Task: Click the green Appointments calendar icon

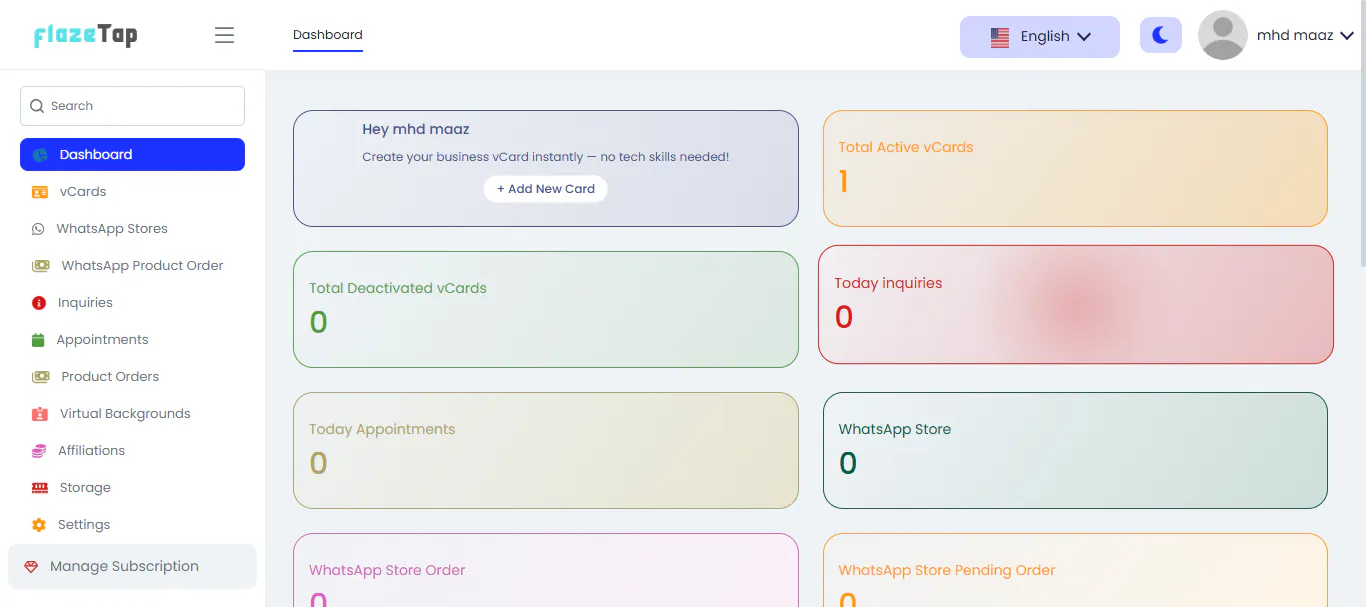Action: (38, 340)
